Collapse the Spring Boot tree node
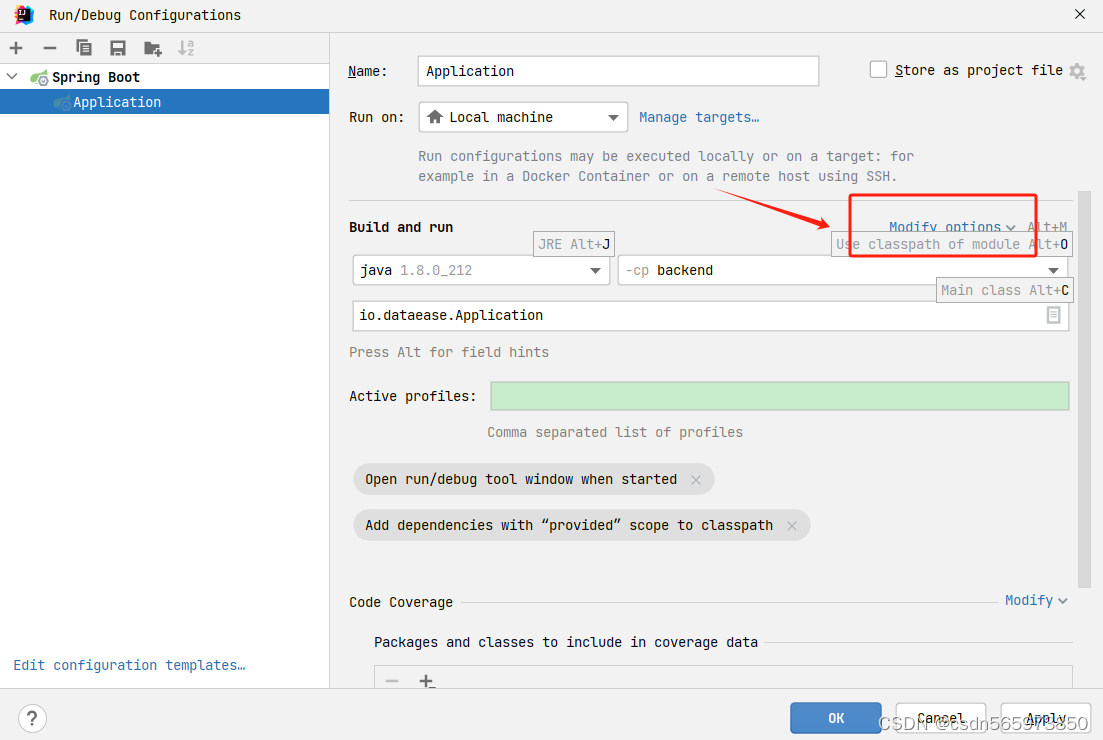This screenshot has height=740, width=1103. tap(11, 76)
